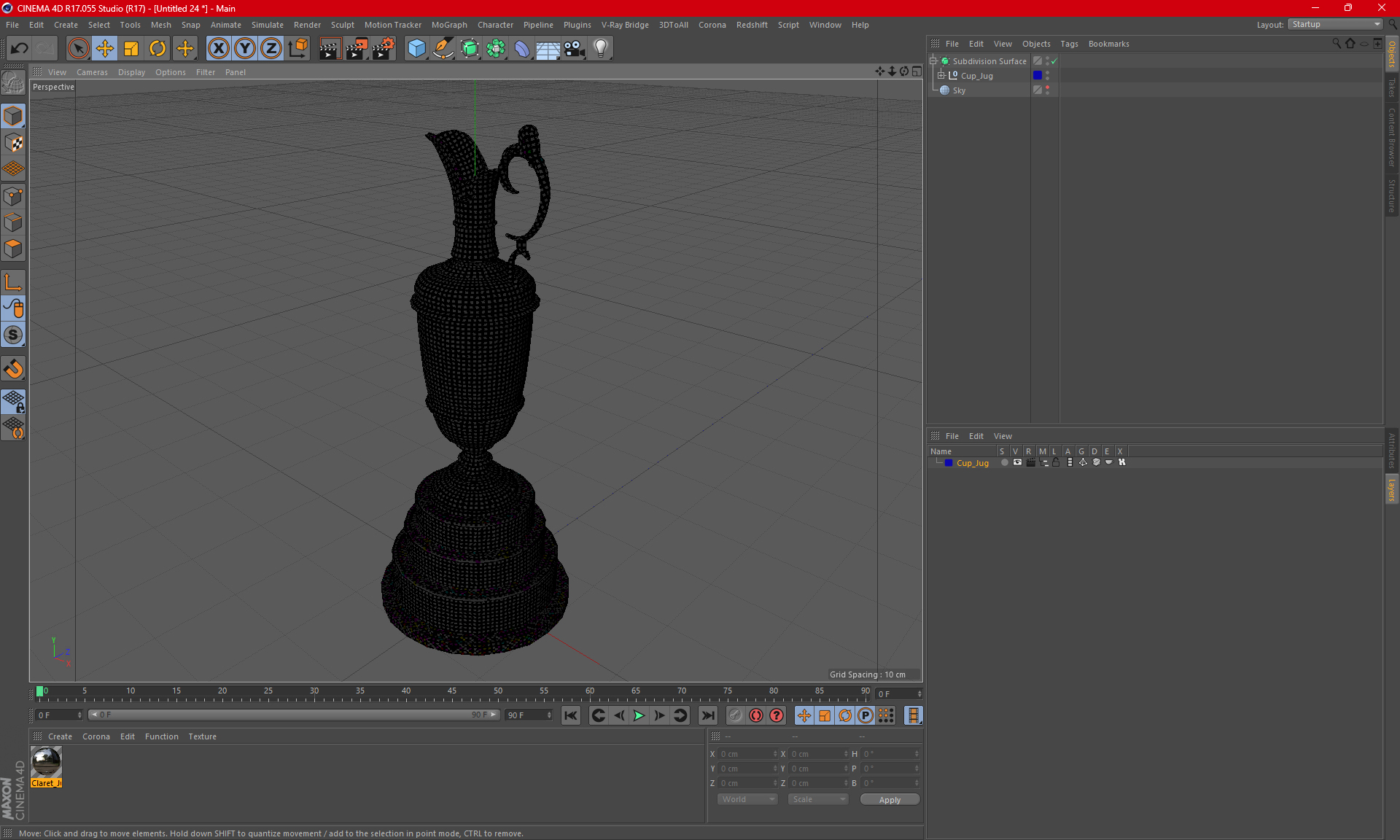The image size is (1400, 840).
Task: Select the Live Selection tool
Action: pyautogui.click(x=78, y=49)
